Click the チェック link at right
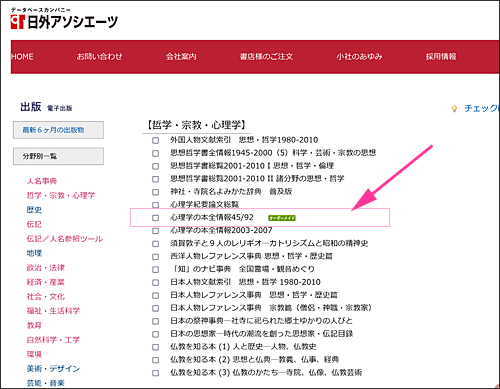Viewport: 500px width, 389px height. [x=481, y=108]
